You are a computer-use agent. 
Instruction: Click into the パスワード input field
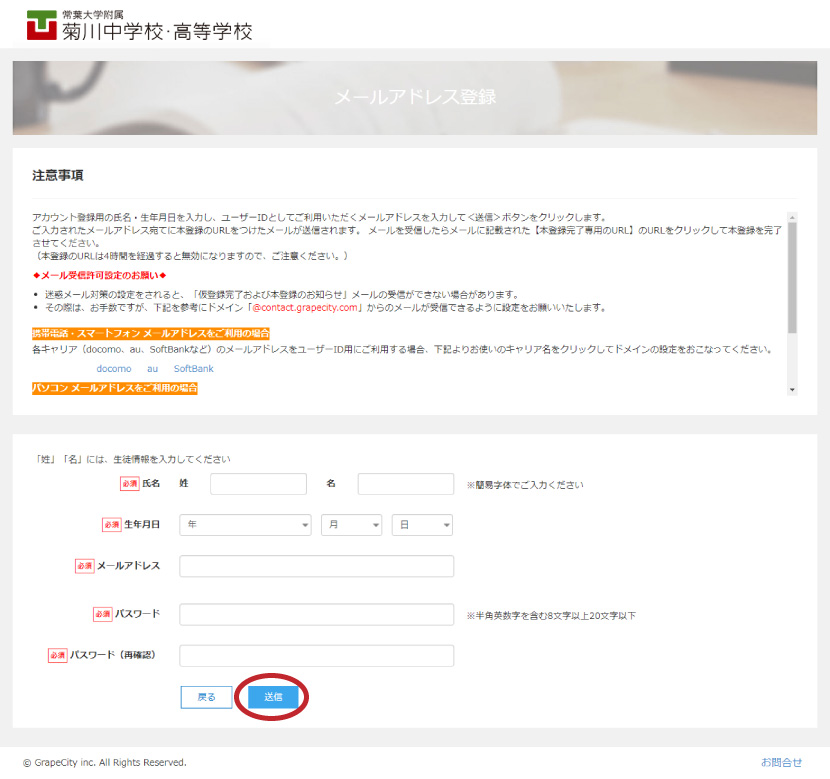click(316, 614)
